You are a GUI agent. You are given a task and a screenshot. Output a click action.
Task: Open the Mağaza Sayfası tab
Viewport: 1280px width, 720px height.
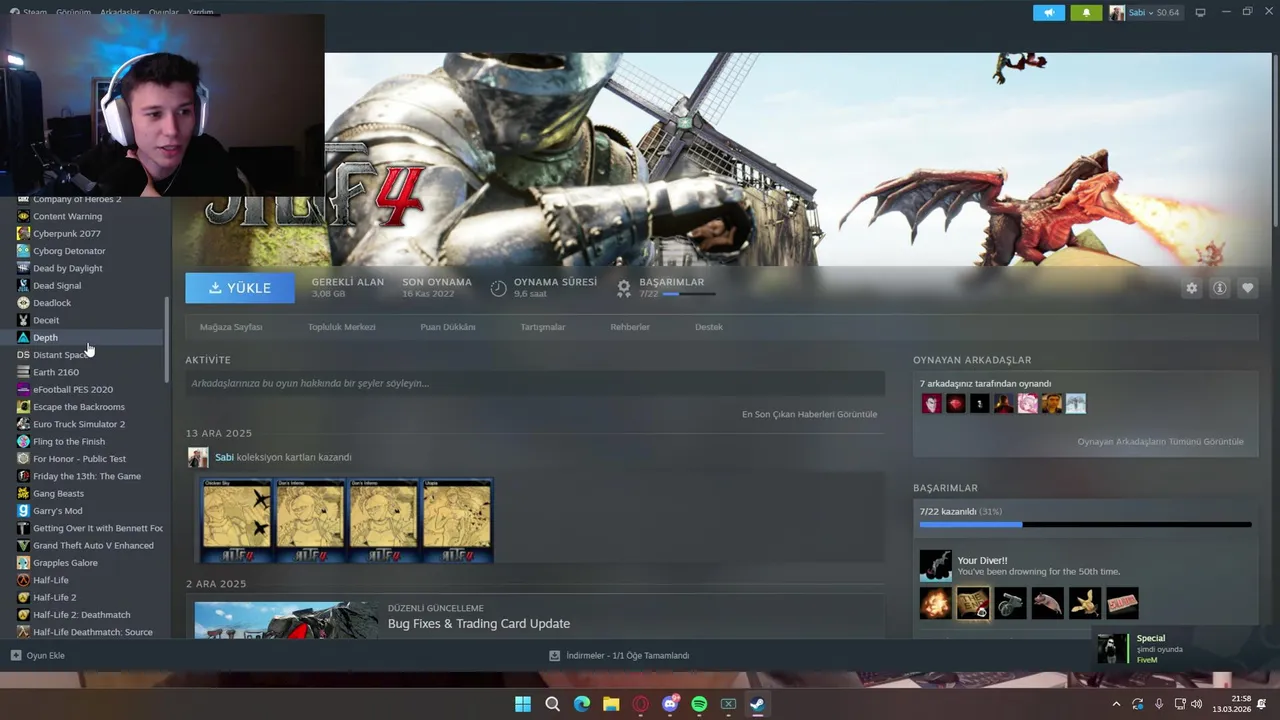click(231, 327)
